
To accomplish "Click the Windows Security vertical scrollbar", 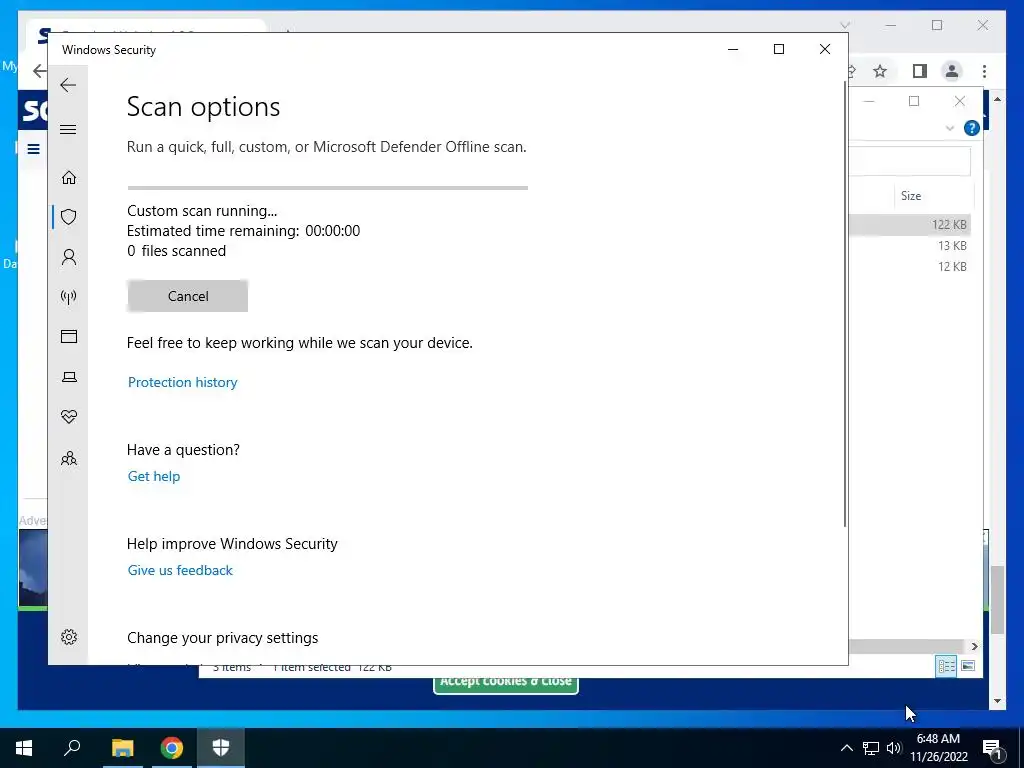I will click(x=845, y=304).
